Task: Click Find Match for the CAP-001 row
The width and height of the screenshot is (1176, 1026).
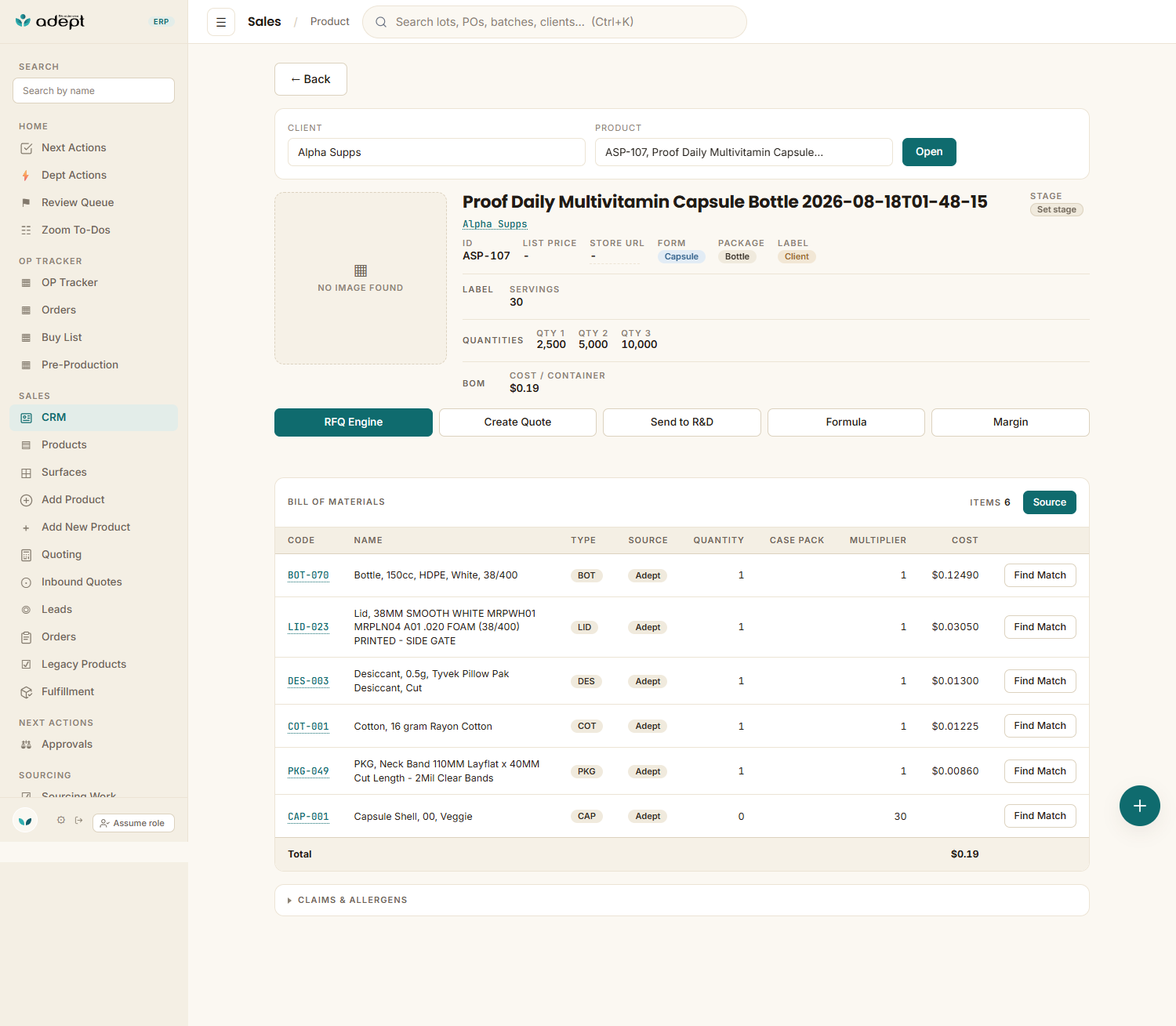Action: [1040, 816]
